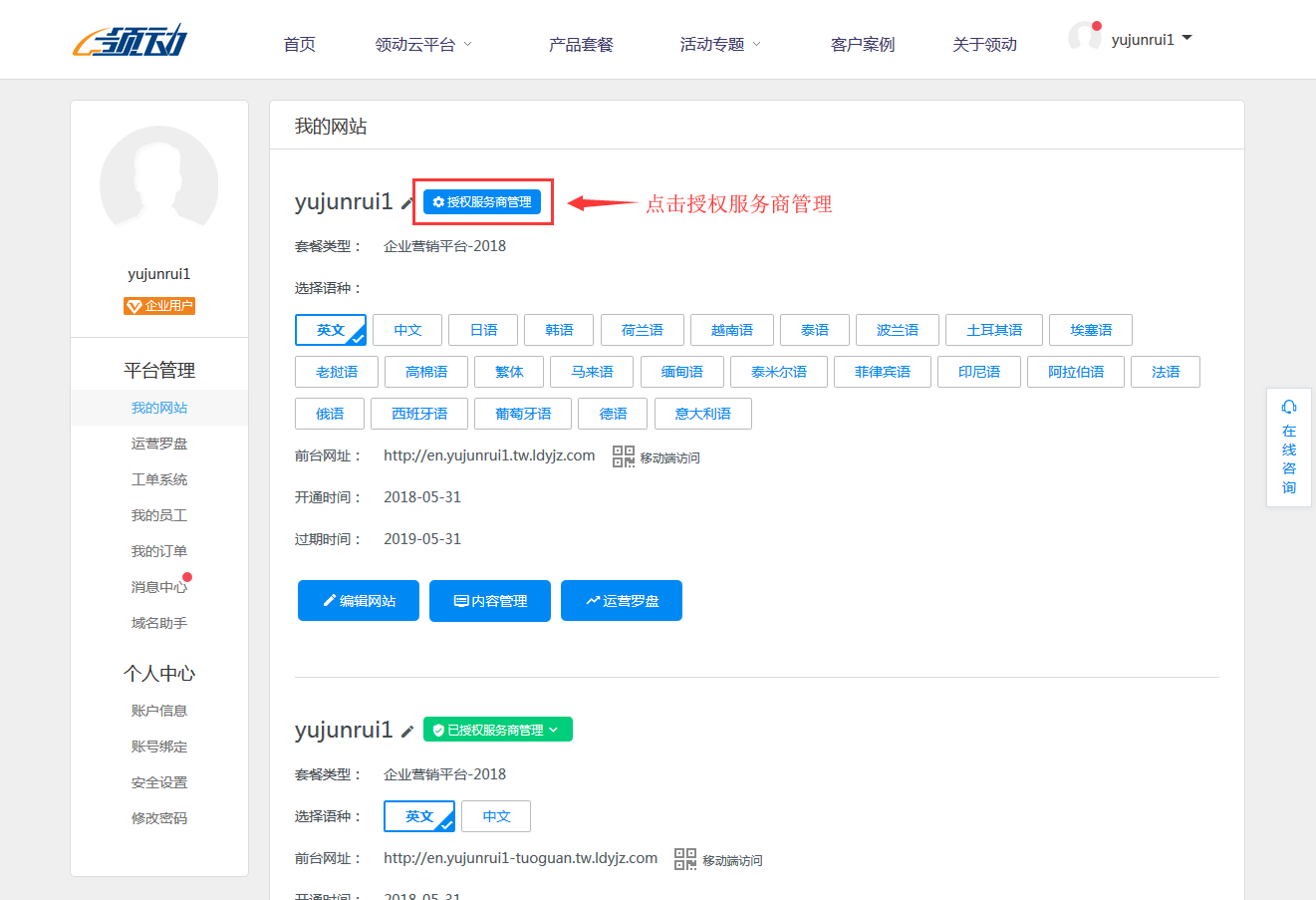Click the profile avatar placeholder image
This screenshot has height=900, width=1316.
tap(158, 183)
